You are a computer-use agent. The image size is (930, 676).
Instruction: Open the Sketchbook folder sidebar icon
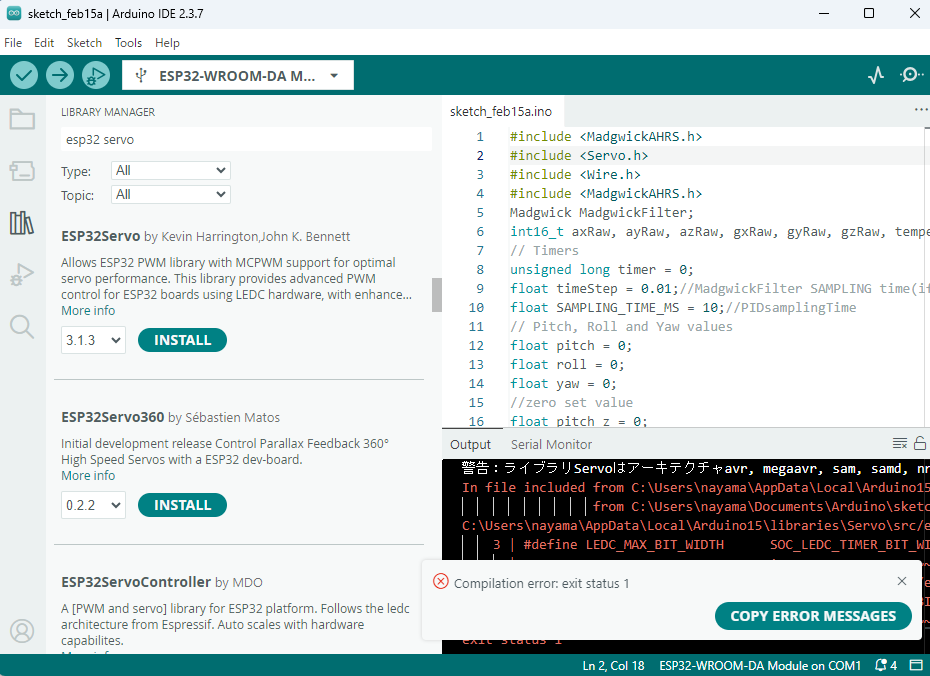(22, 119)
